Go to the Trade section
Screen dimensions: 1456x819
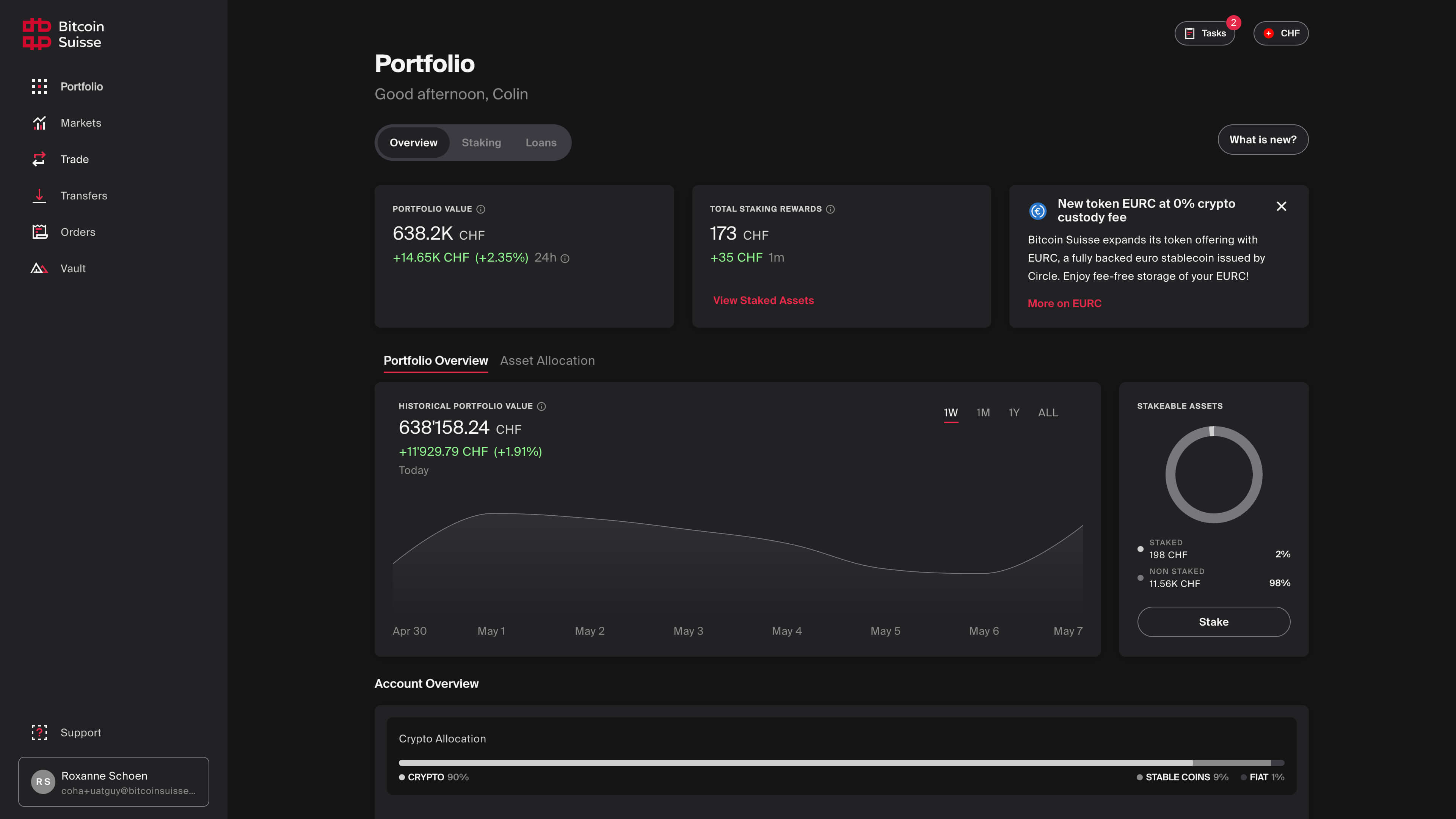(x=75, y=159)
